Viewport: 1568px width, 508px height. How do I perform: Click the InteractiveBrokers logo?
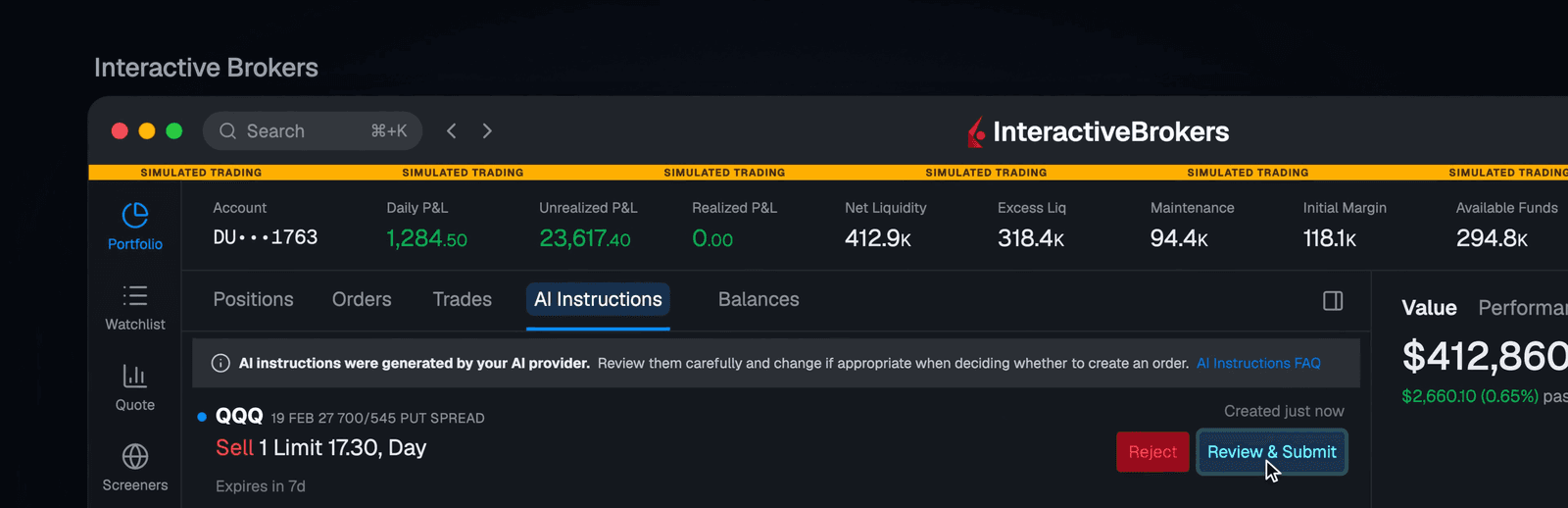(1098, 131)
